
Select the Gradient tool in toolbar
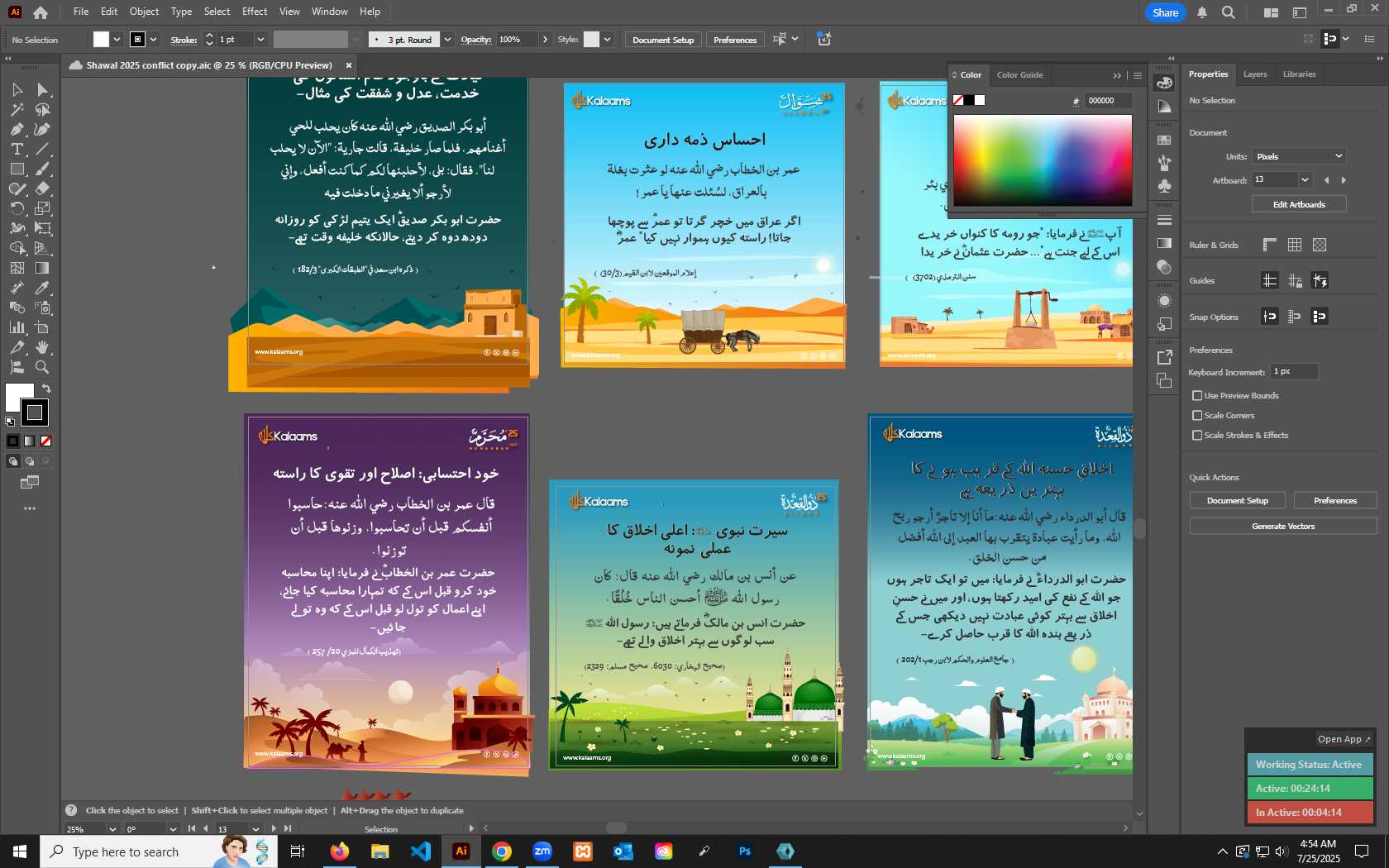42,268
